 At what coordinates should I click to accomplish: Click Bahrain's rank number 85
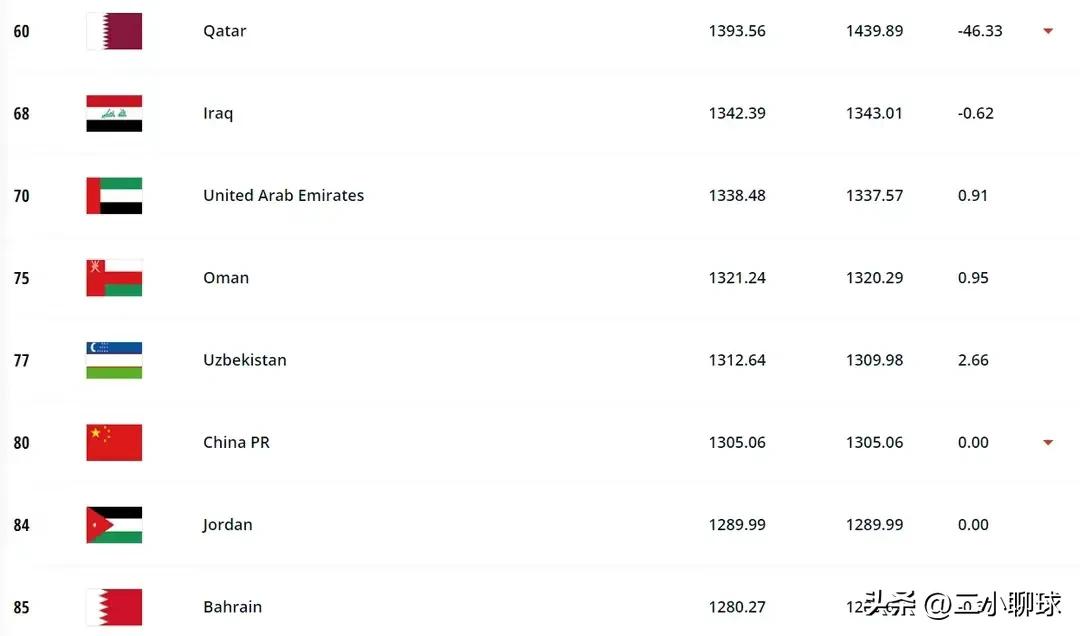point(21,607)
